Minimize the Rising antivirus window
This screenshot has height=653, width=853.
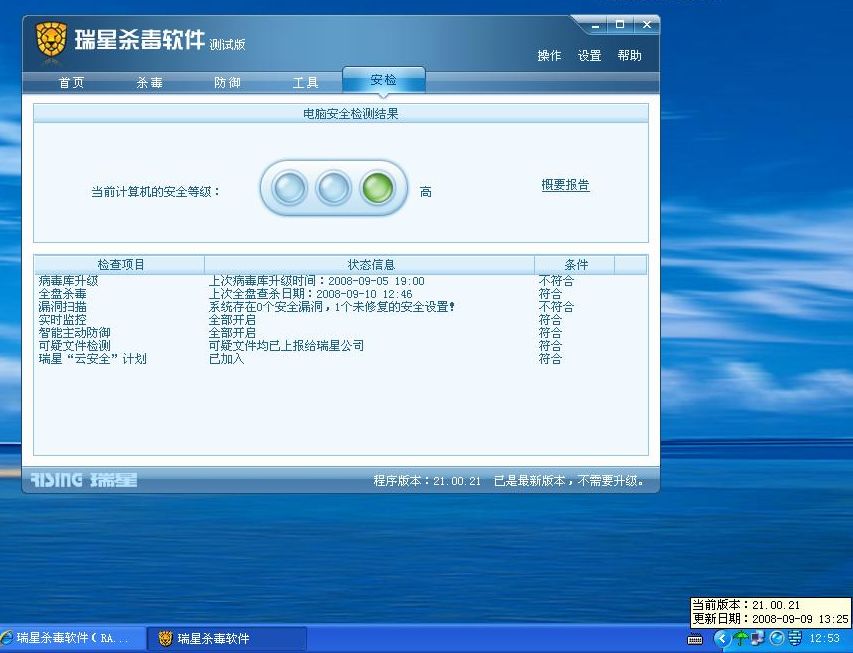[x=596, y=25]
